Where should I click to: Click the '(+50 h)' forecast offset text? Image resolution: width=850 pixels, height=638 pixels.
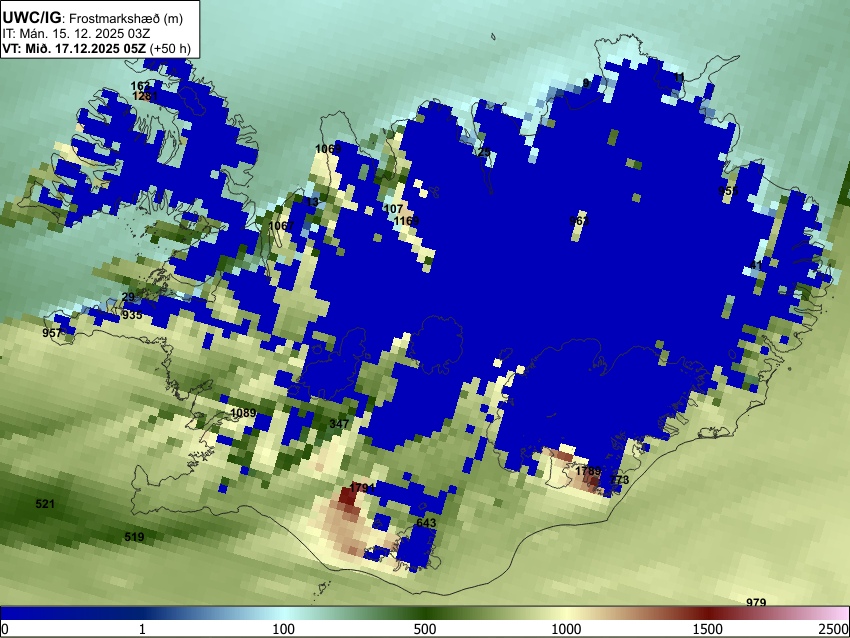coord(170,48)
